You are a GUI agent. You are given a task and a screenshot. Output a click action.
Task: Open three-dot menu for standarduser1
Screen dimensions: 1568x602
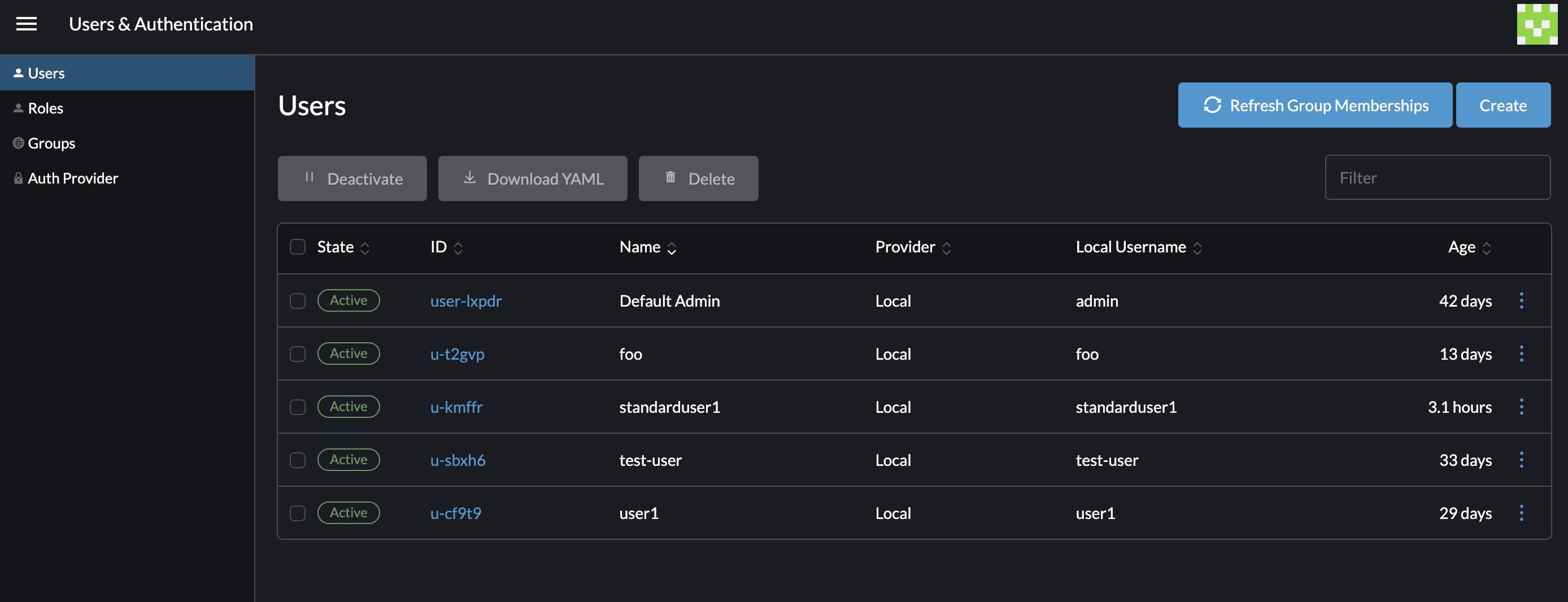pyautogui.click(x=1521, y=407)
